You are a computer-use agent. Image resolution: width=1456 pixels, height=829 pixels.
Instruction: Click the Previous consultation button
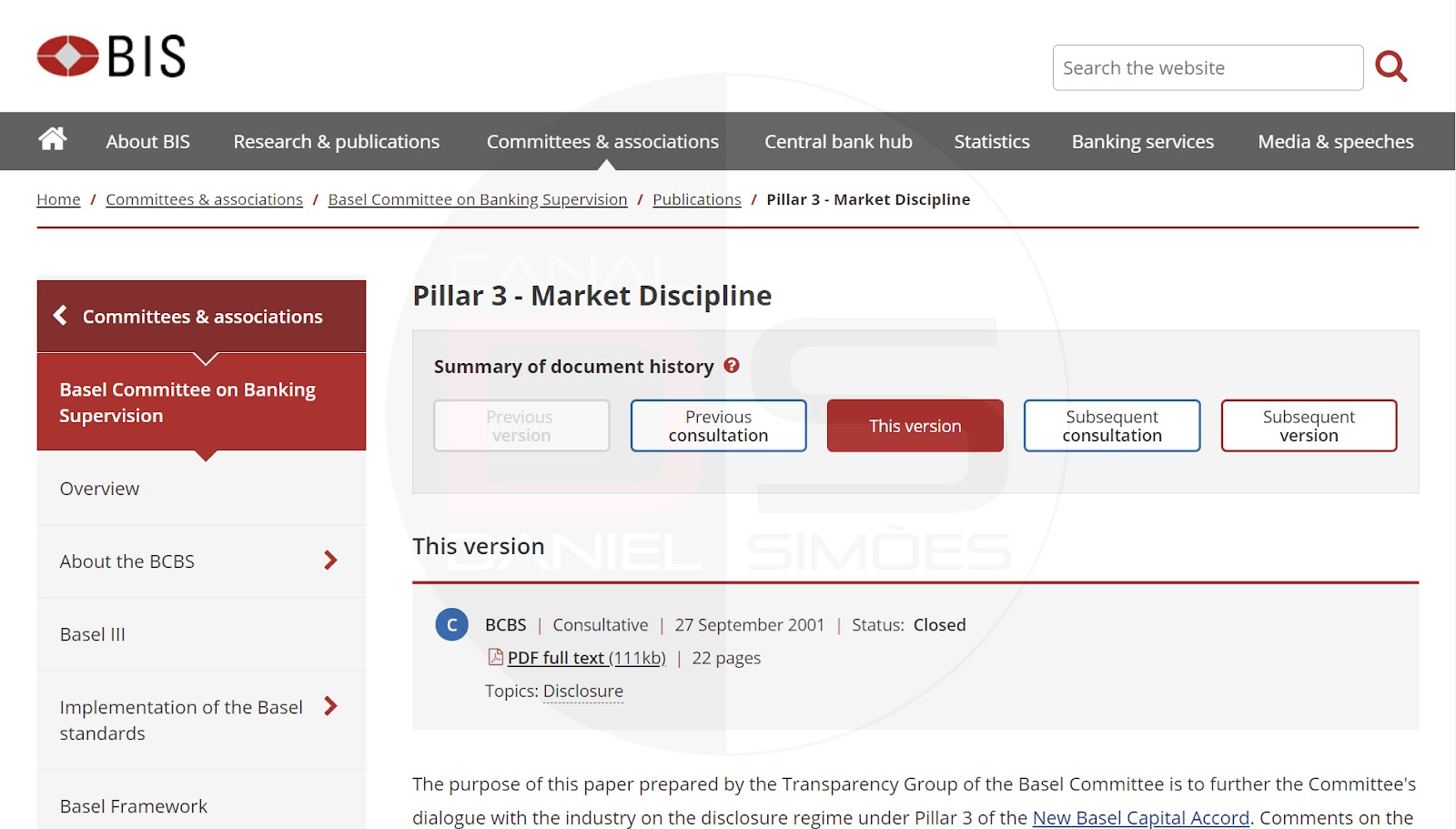click(x=719, y=426)
